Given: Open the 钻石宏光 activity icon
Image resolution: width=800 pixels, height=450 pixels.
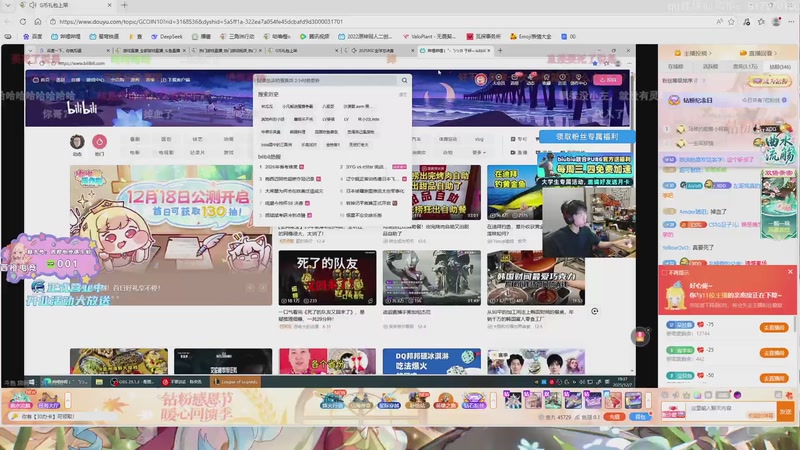Looking at the screenshot, I should coord(473,401).
